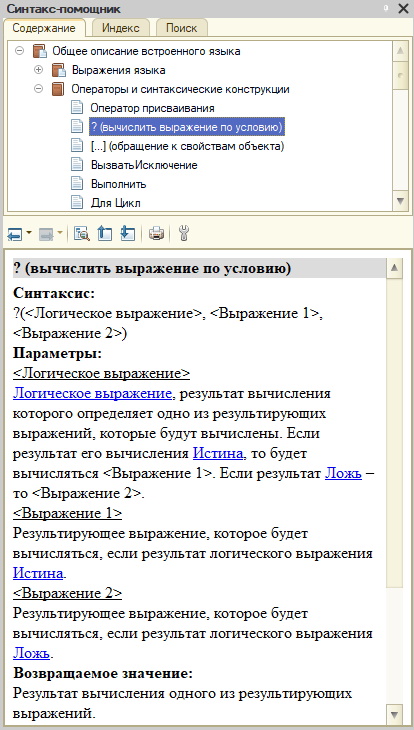Follow Истина link under <Выражение 1> section
Viewport: 414px width, 730px height.
tap(38, 573)
